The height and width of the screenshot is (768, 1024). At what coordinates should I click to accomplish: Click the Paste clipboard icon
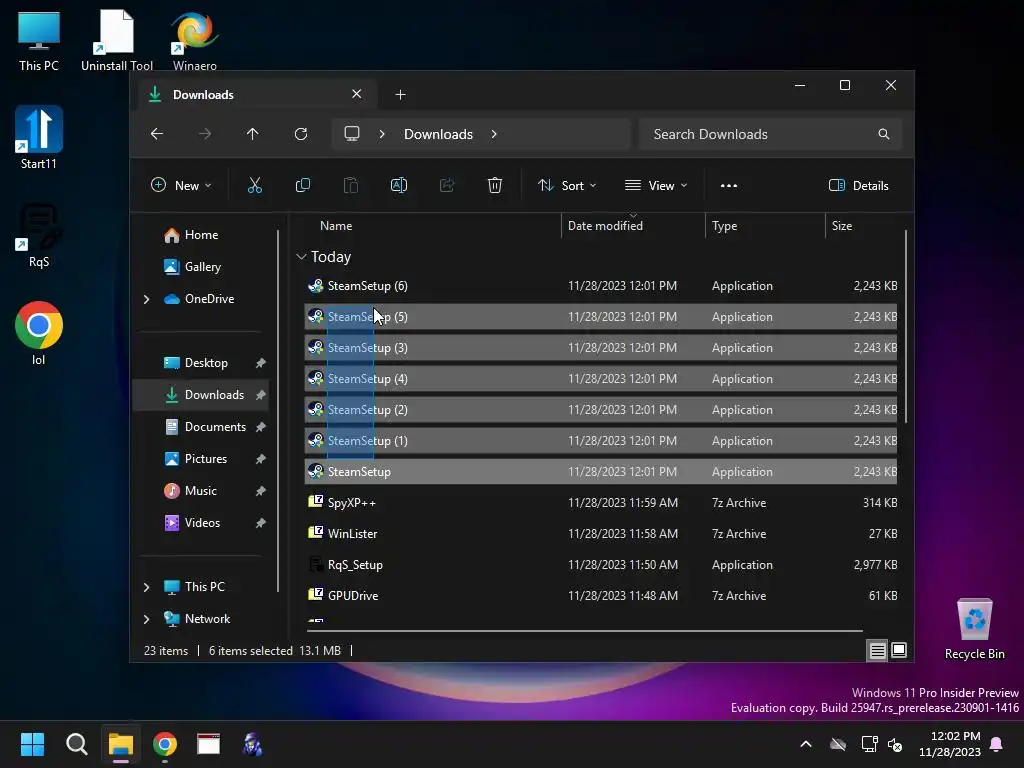(x=351, y=185)
